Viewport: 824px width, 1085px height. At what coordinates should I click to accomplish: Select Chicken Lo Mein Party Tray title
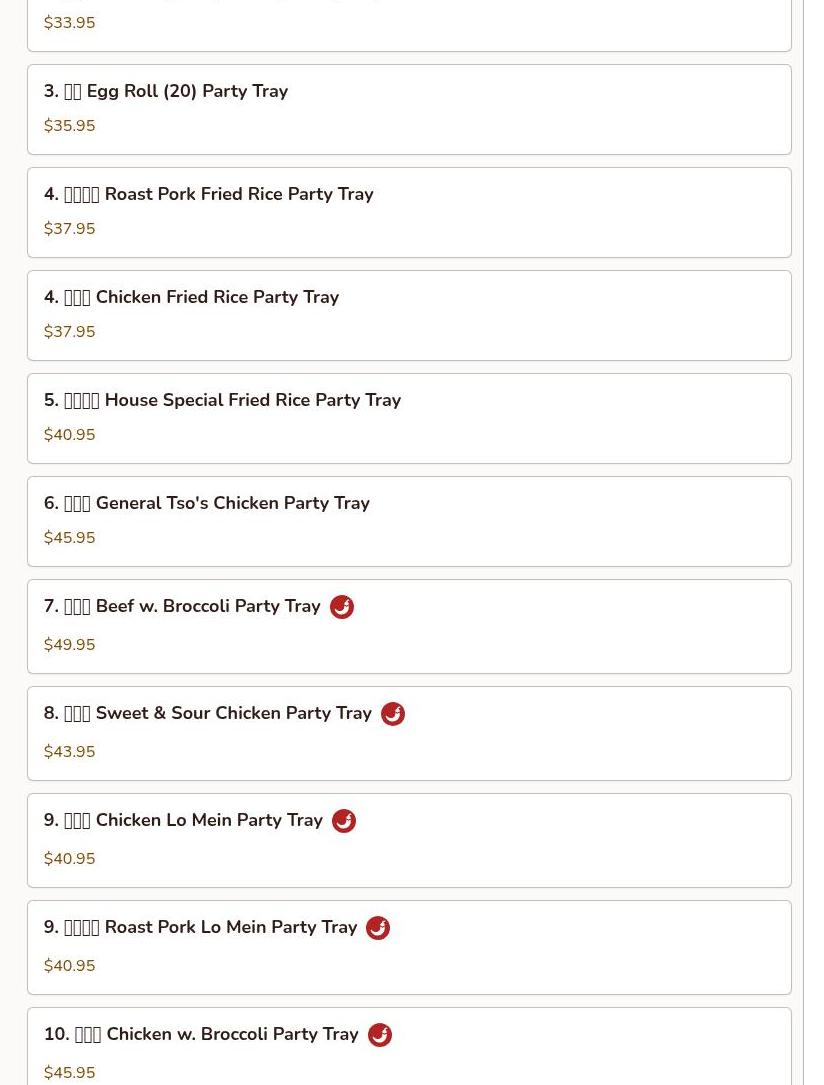183,820
